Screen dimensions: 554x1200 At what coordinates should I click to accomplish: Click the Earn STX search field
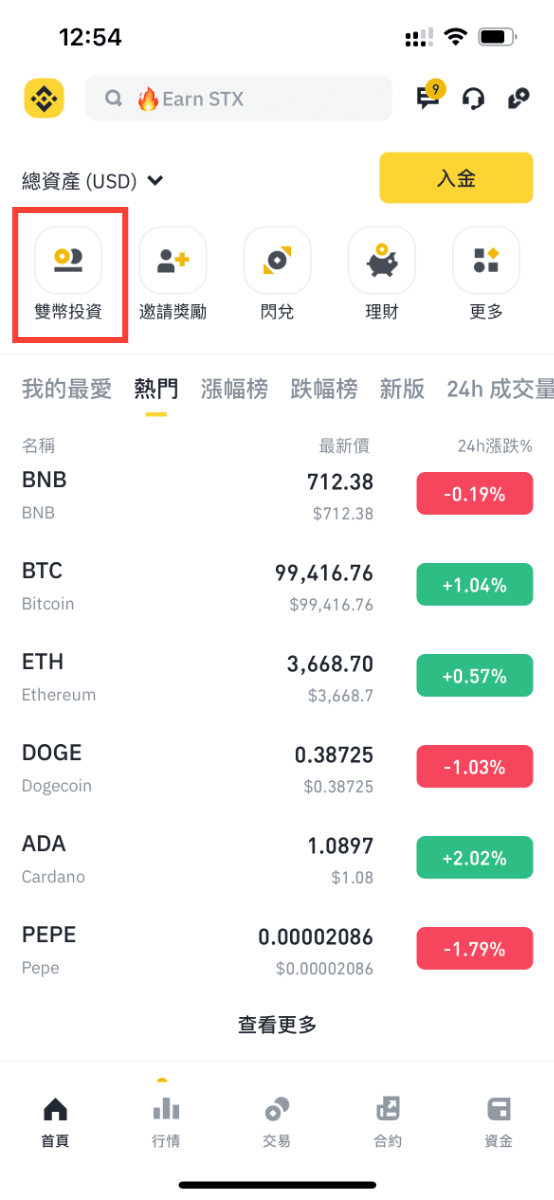click(x=239, y=98)
